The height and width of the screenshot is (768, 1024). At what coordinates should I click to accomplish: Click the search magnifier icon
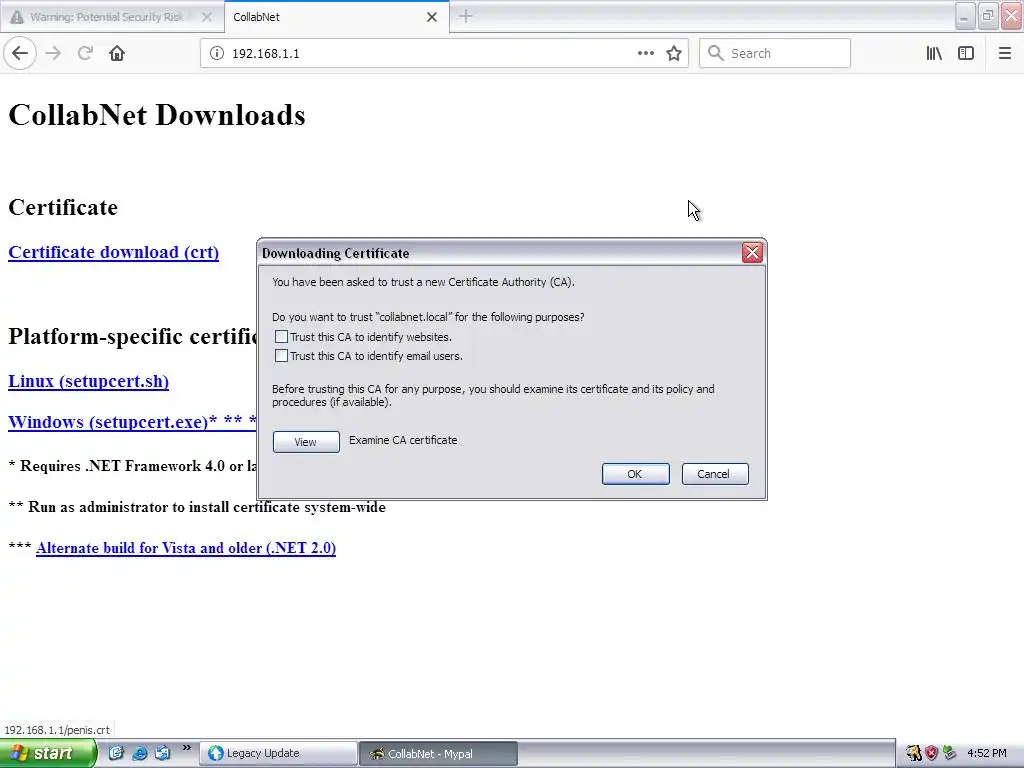716,53
